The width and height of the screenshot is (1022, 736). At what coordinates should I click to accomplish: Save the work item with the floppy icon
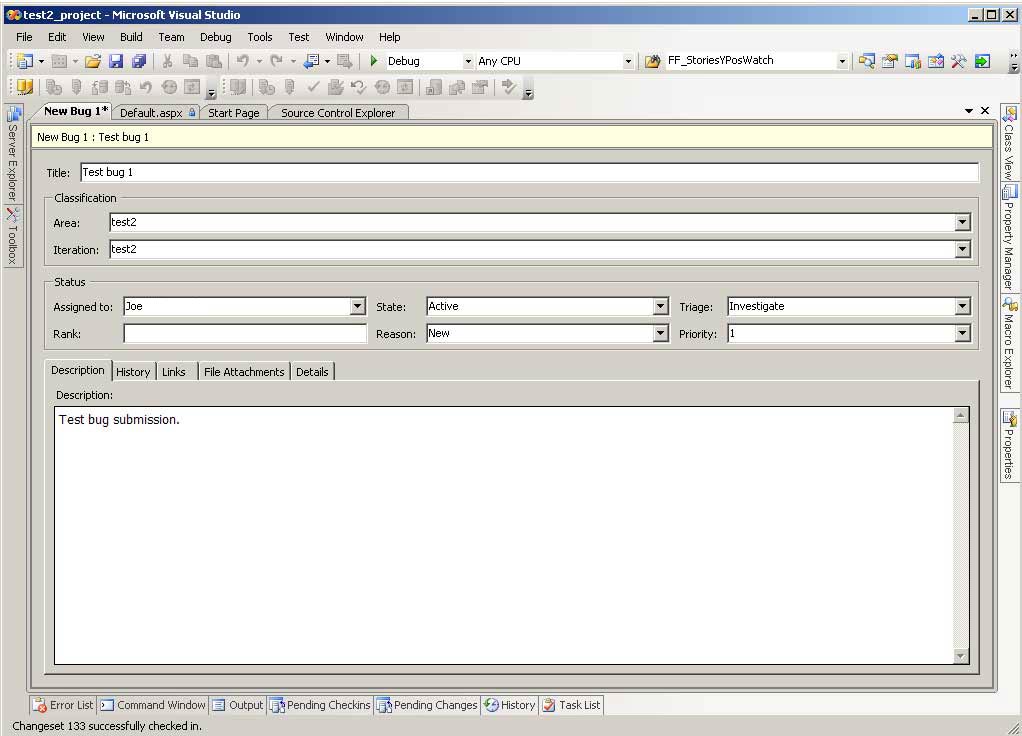tap(116, 61)
